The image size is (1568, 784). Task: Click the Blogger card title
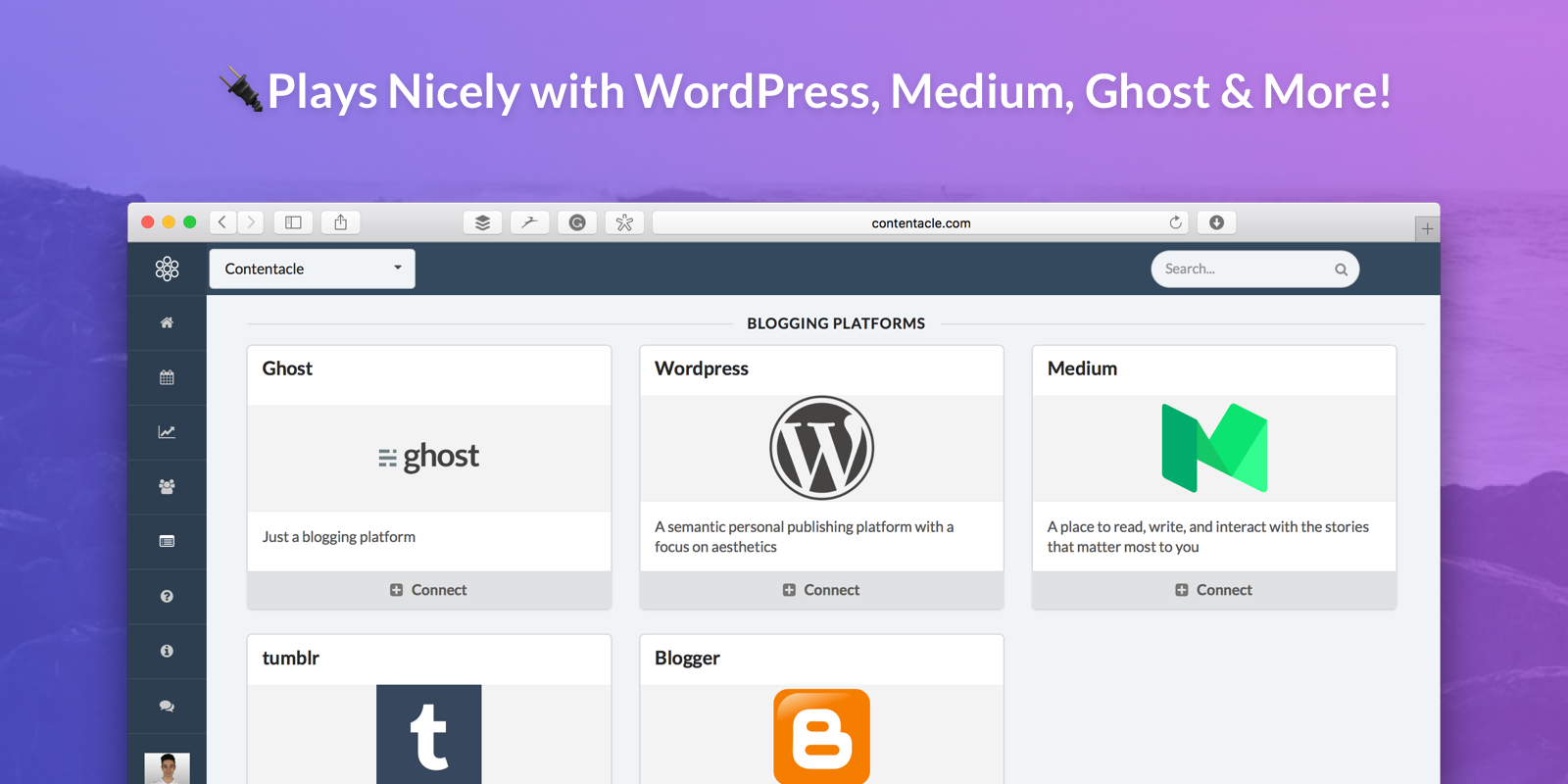pos(687,659)
